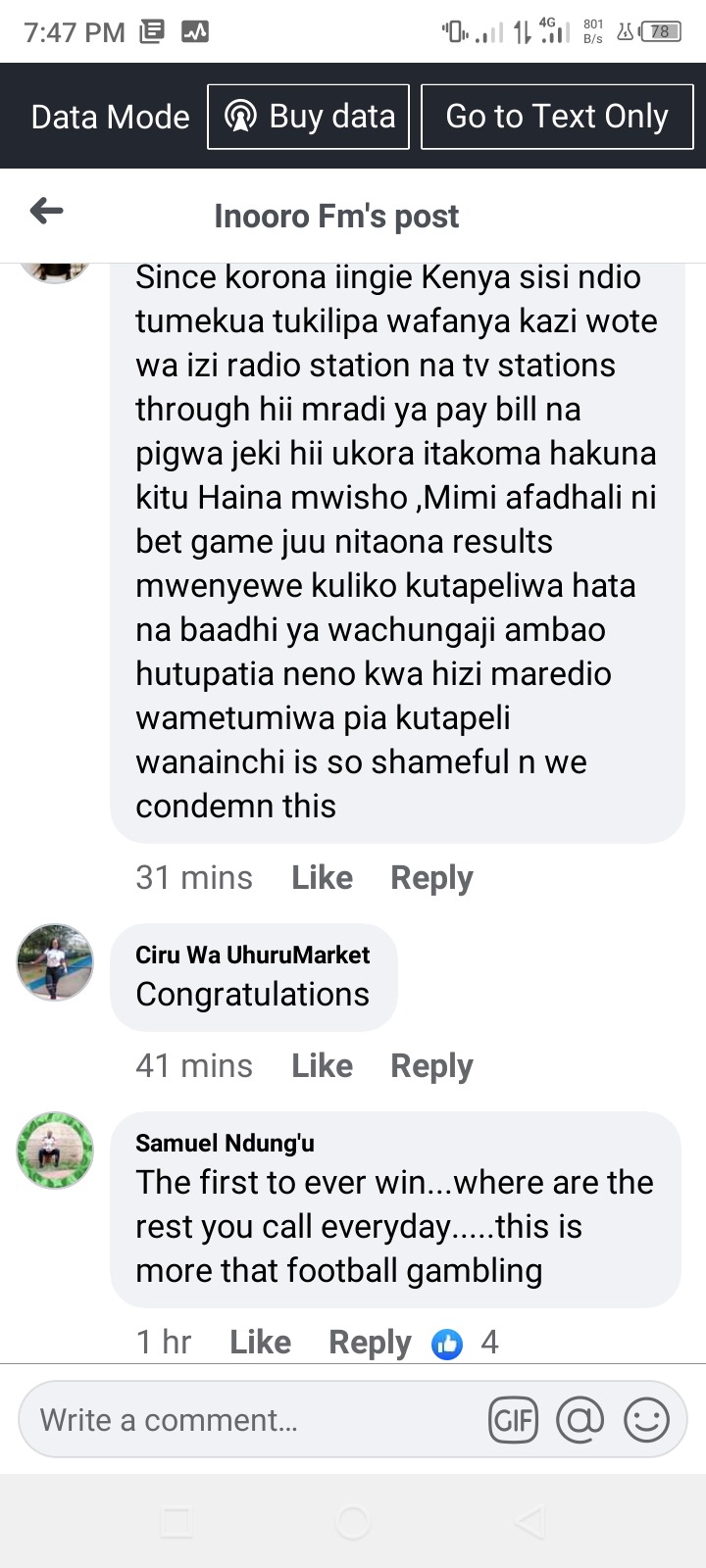Open Ciru Wa UhuruMarket's profile picture
706x1568 pixels.
55,961
